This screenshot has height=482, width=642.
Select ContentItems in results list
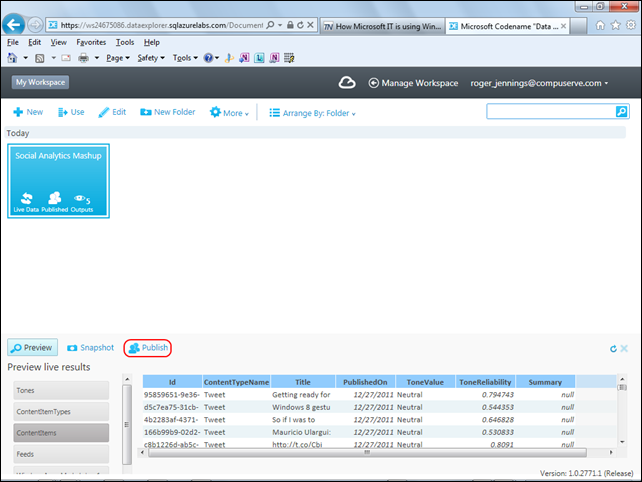[x=61, y=433]
